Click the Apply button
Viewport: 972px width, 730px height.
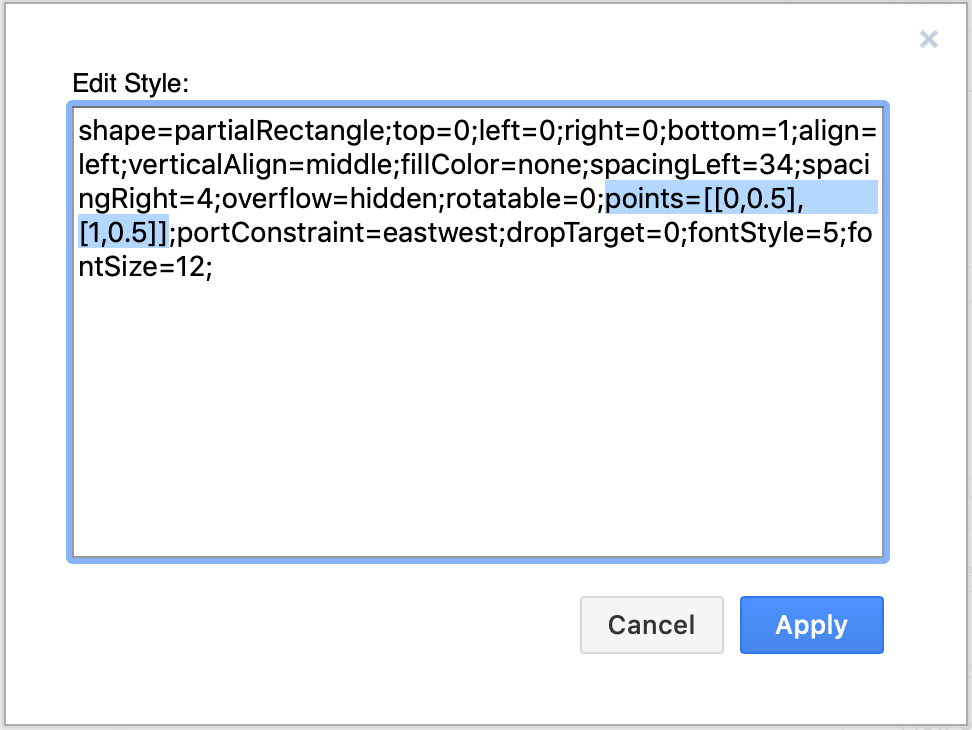click(x=811, y=624)
